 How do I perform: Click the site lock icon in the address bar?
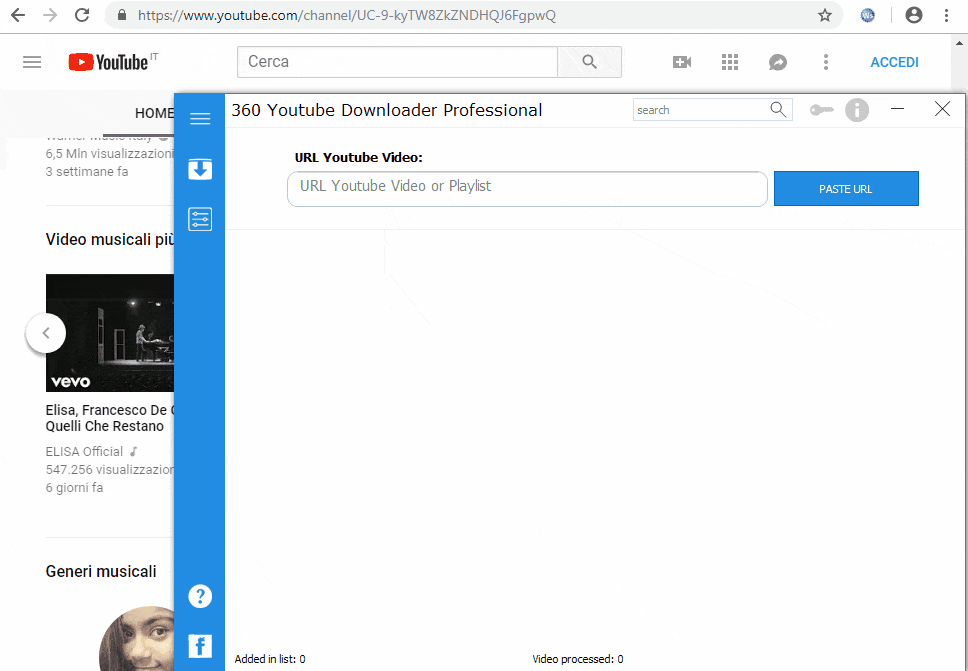[122, 15]
